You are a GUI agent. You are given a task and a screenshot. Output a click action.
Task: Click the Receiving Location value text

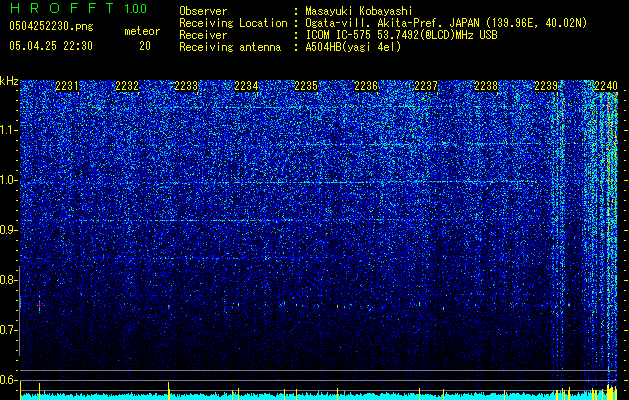[446, 23]
